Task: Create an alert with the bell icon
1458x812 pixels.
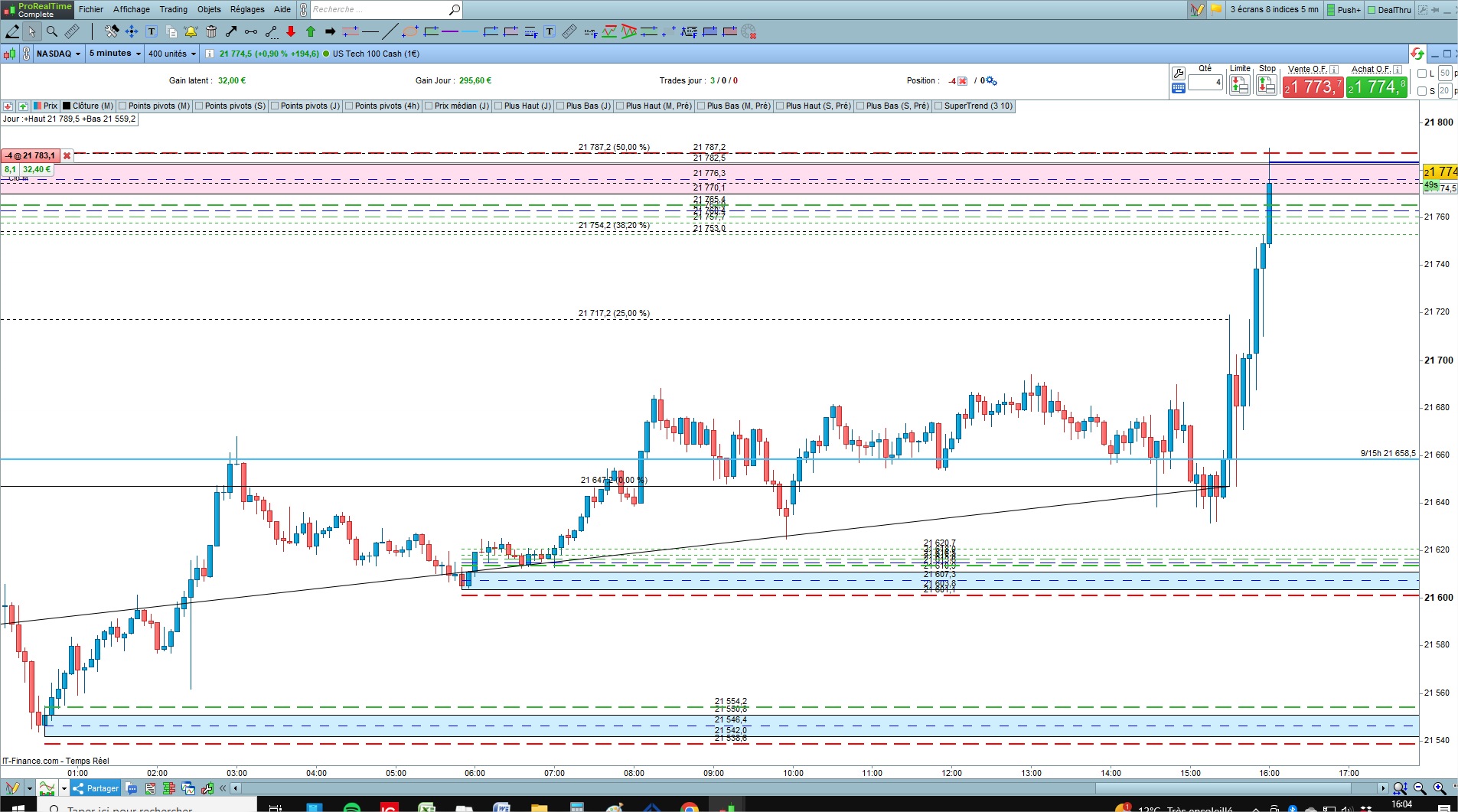Action: [x=191, y=31]
